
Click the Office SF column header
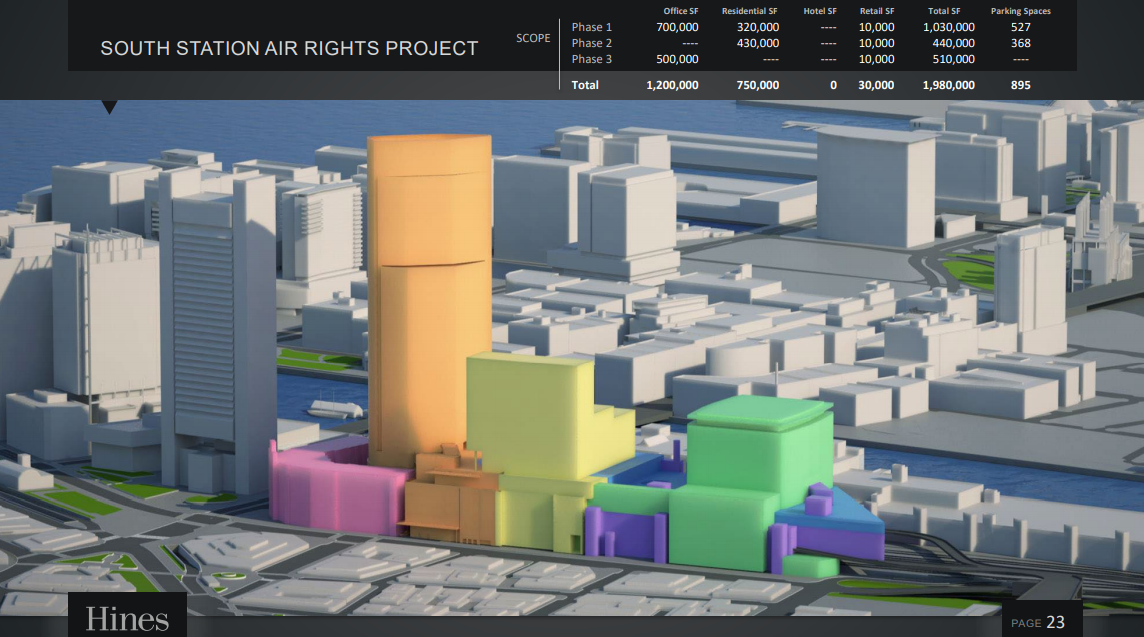coord(681,11)
